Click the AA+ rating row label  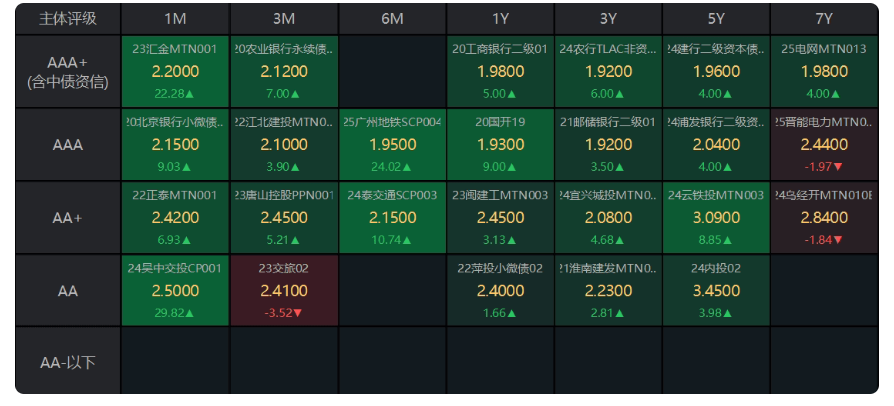68,218
